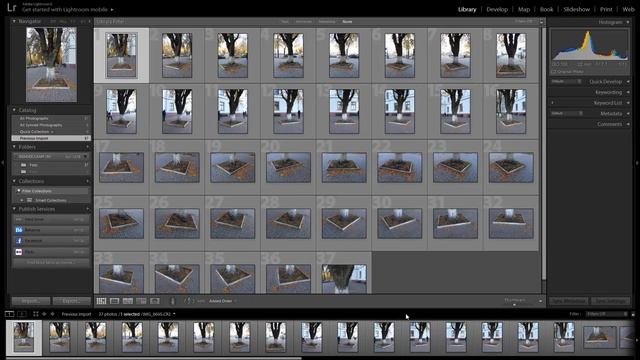This screenshot has height=360, width=640.
Task: Switch to the Print module
Action: click(x=606, y=9)
